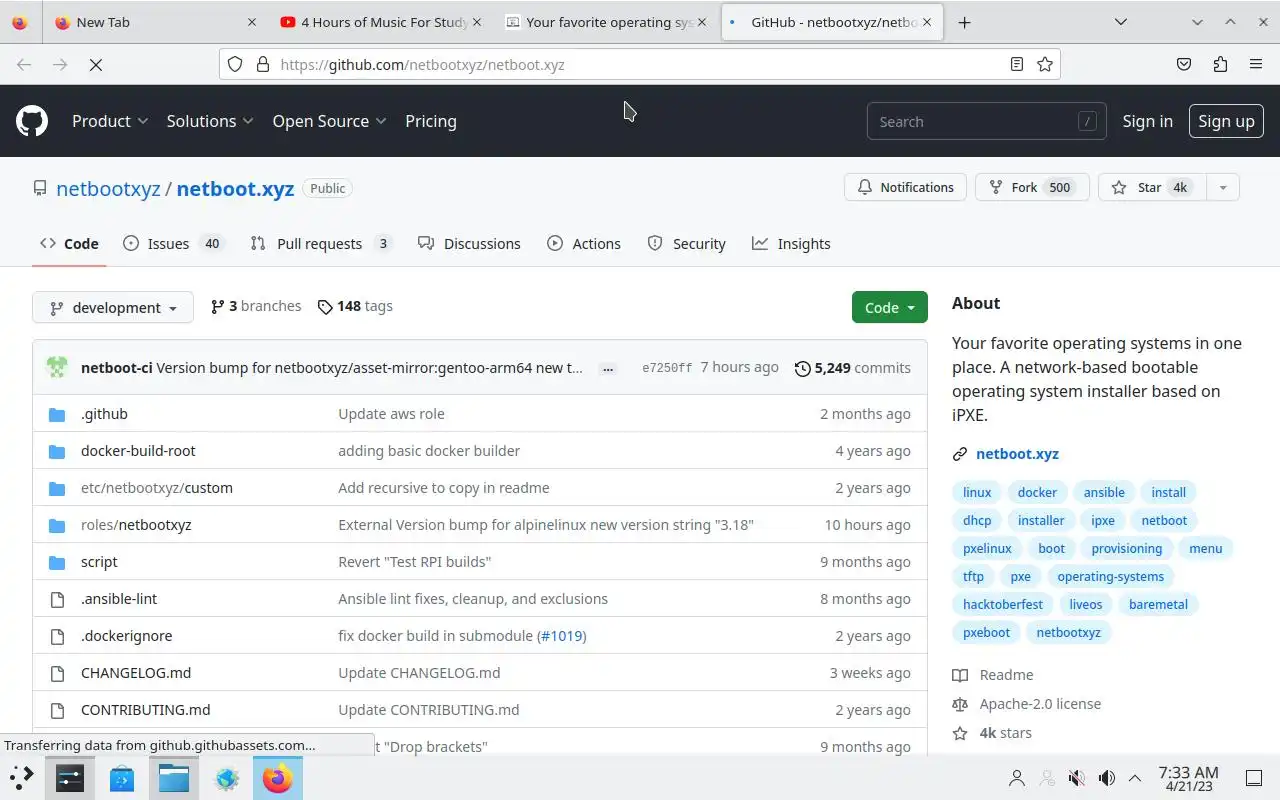Open the Pricing page
The height and width of the screenshot is (800, 1280).
[431, 121]
